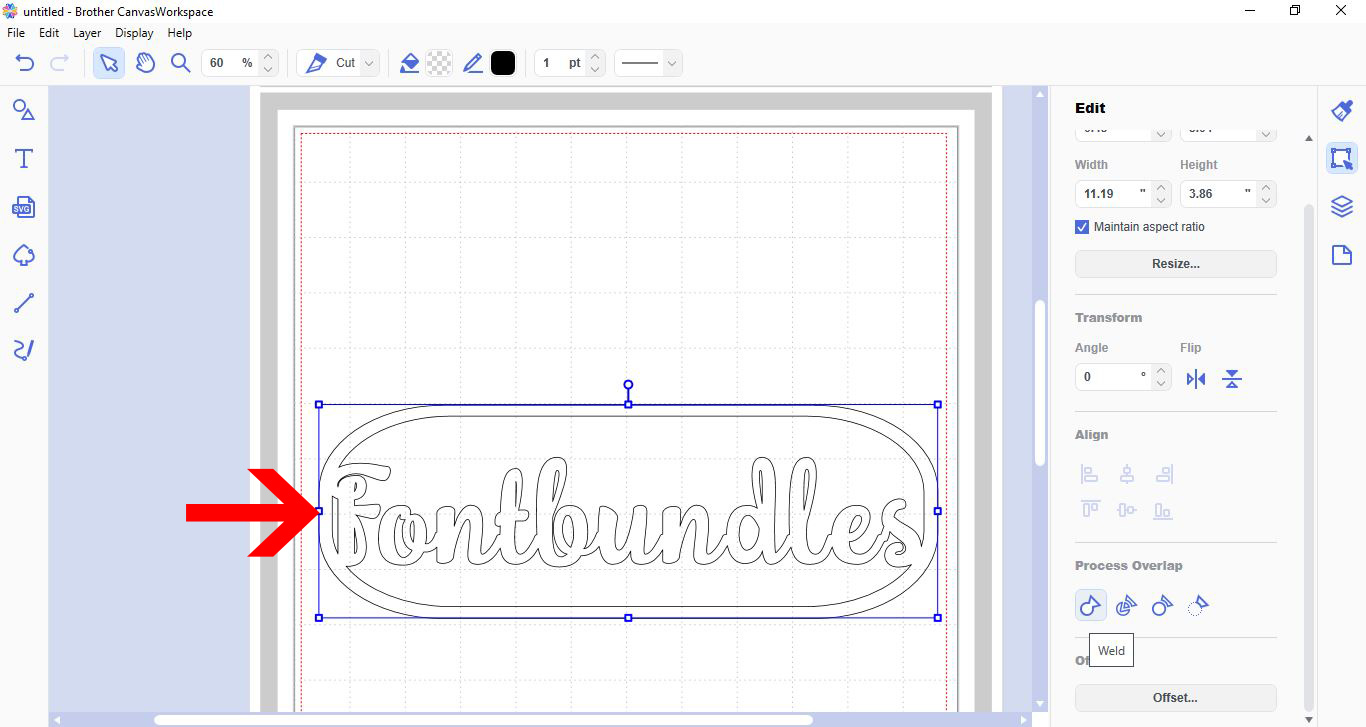This screenshot has height=727, width=1366.
Task: Align objects to the right edge
Action: (1163, 474)
